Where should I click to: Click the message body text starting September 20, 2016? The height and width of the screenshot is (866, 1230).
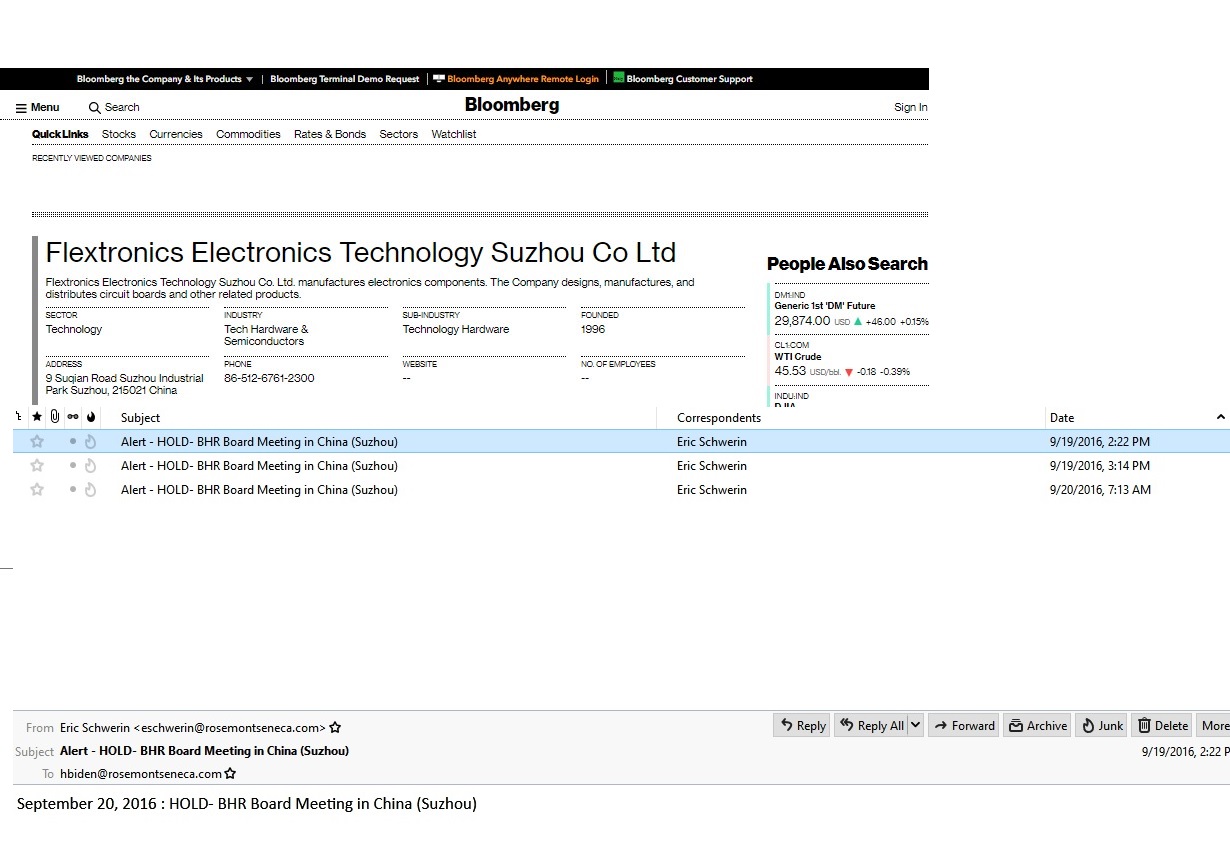click(247, 804)
